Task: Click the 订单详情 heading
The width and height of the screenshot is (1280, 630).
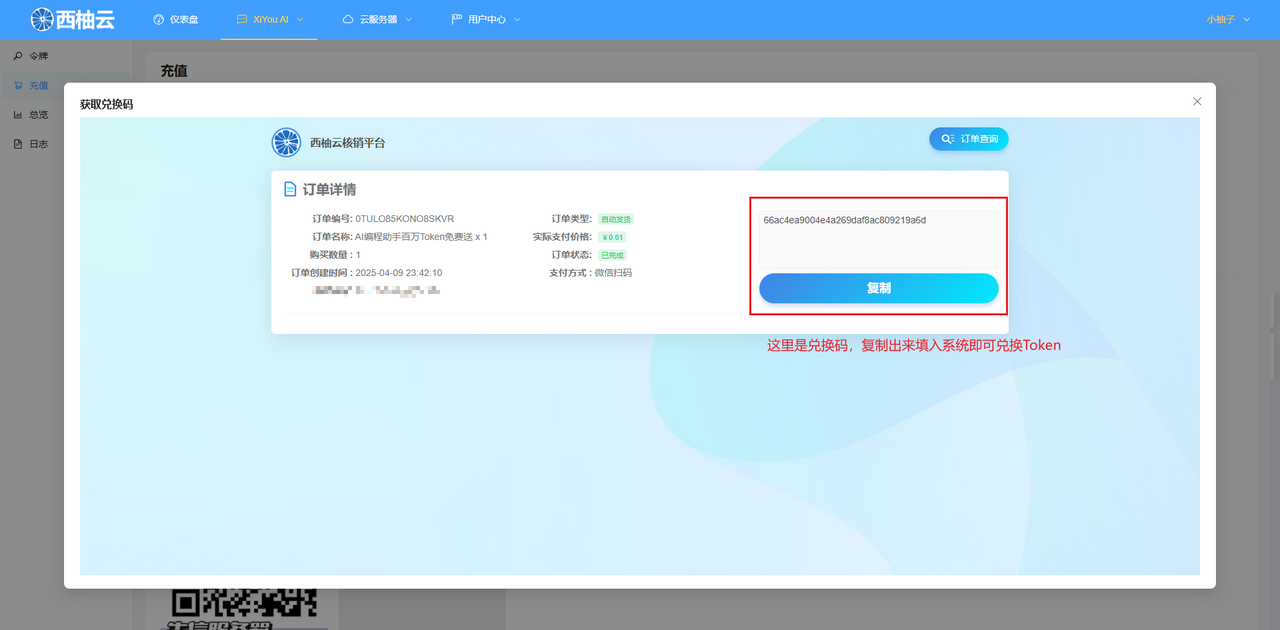Action: pos(329,189)
